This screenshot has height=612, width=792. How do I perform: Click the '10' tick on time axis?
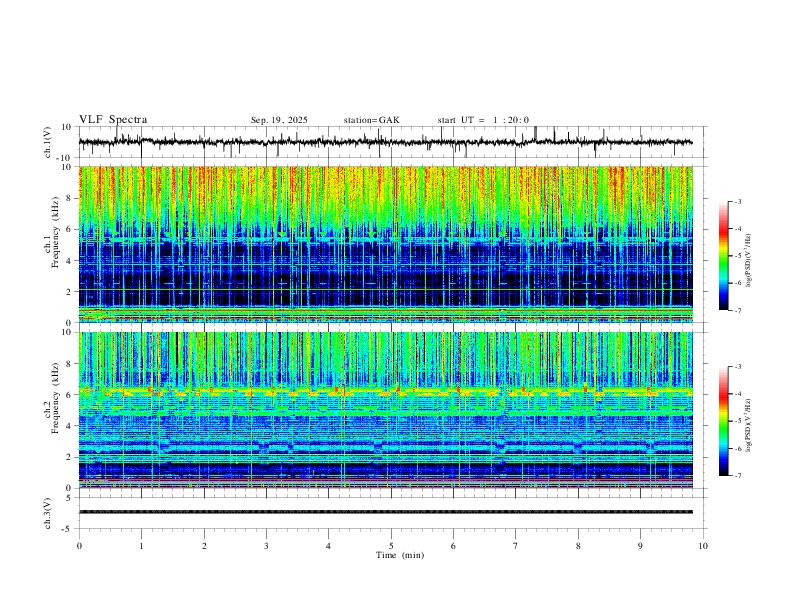click(x=703, y=546)
